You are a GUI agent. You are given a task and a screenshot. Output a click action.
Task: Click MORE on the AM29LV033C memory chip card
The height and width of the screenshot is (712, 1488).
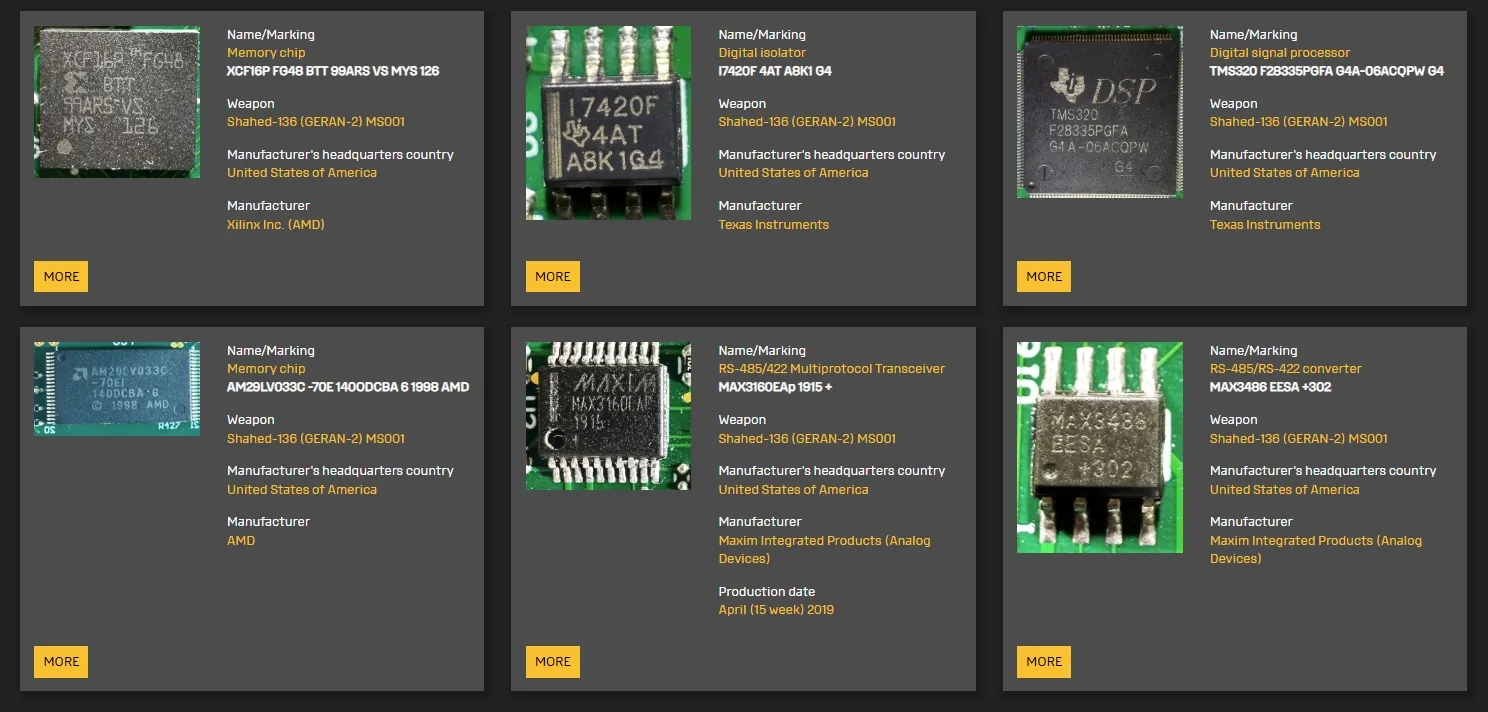click(61, 662)
